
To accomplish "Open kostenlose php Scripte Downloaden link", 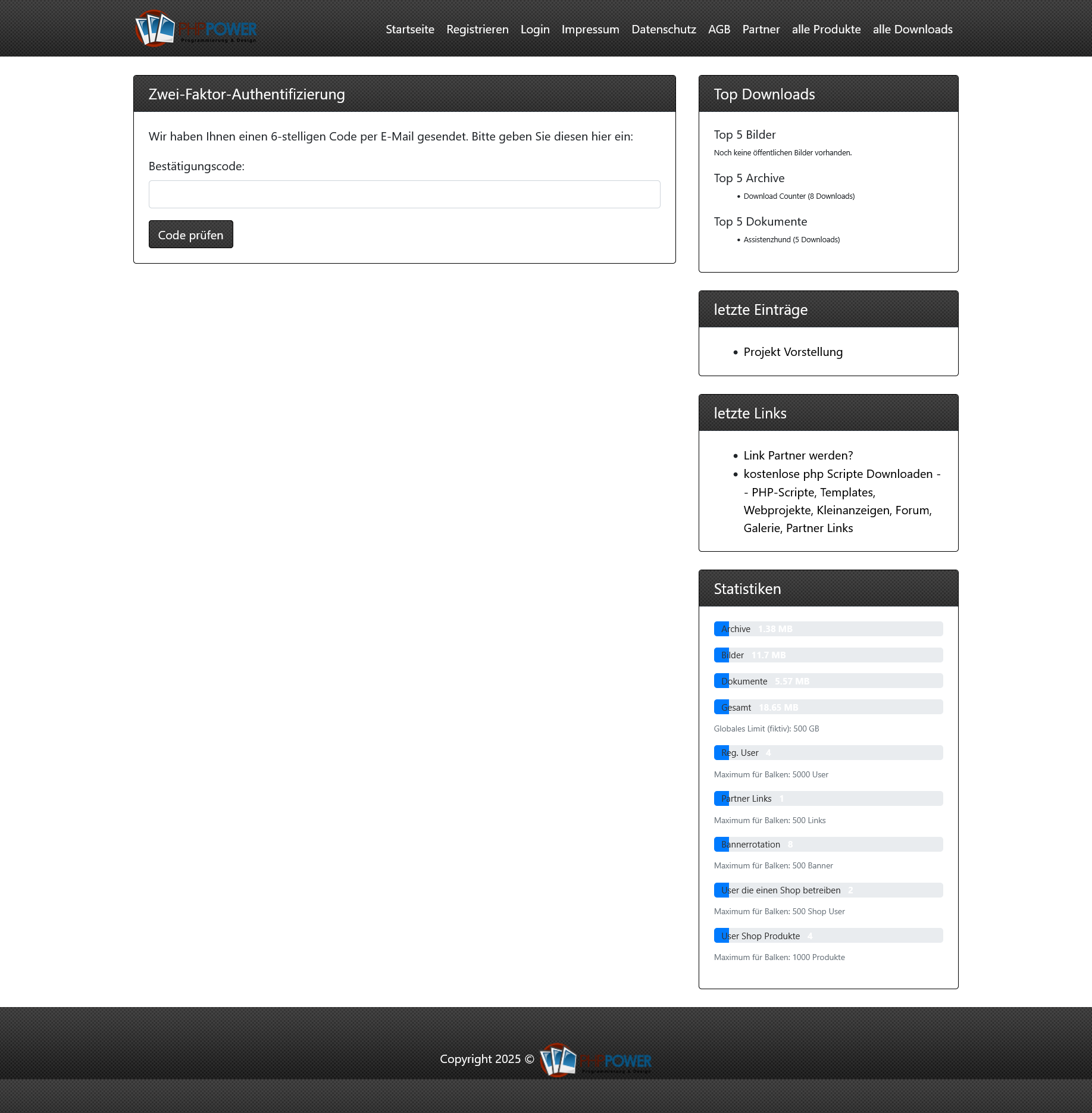I will 838,474.
